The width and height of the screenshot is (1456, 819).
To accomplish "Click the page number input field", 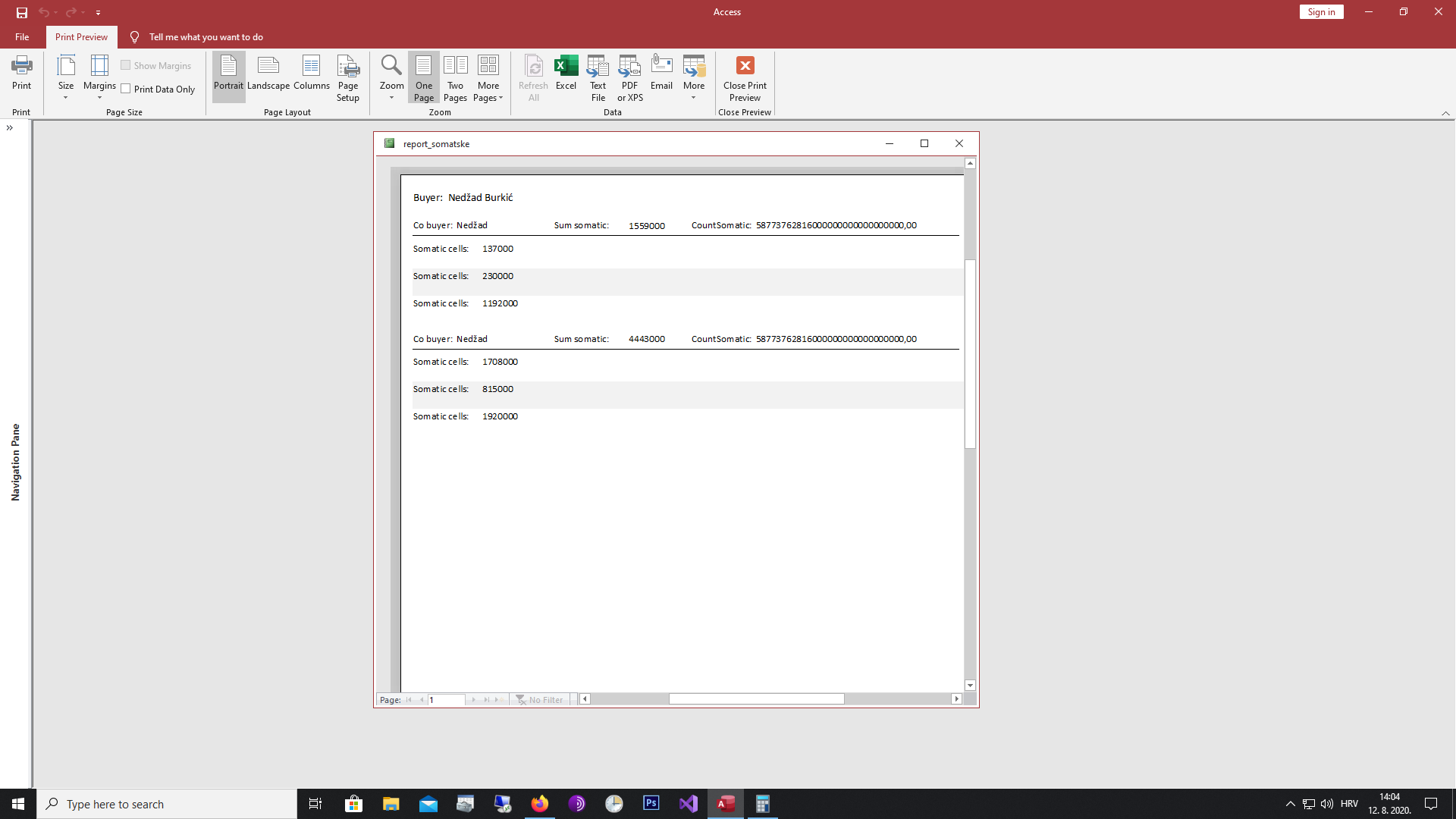I will pos(446,700).
